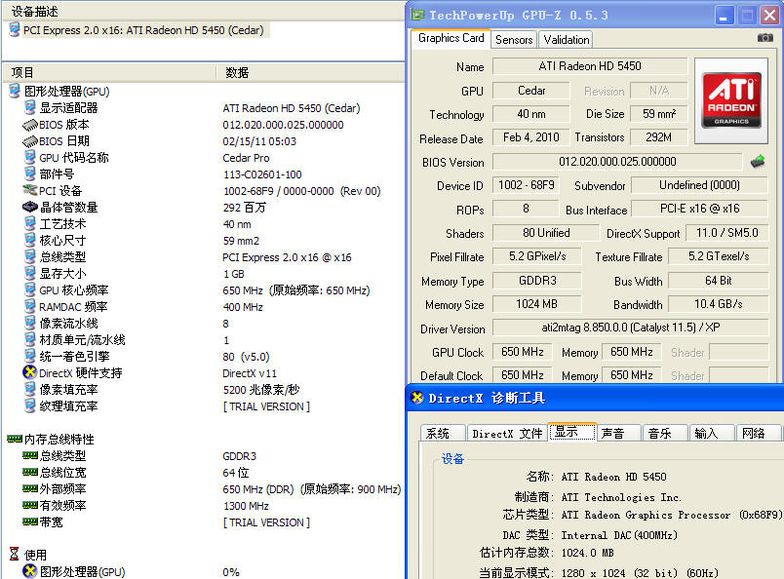The height and width of the screenshot is (579, 784).
Task: Click the Bus Interface field PCI-E x16
Action: pyautogui.click(x=700, y=208)
